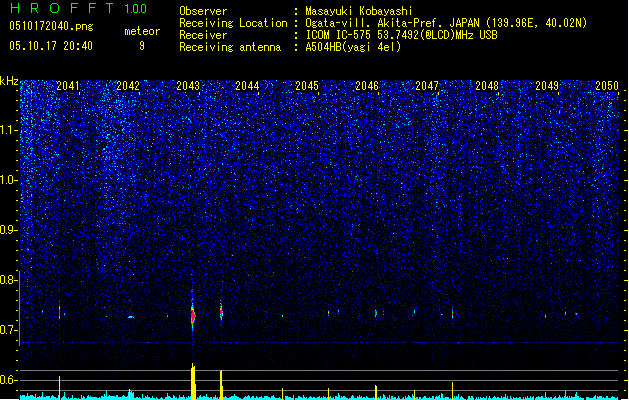Screen dimensions: 629x400
Task: Click time marker 2044
Action: coord(247,86)
